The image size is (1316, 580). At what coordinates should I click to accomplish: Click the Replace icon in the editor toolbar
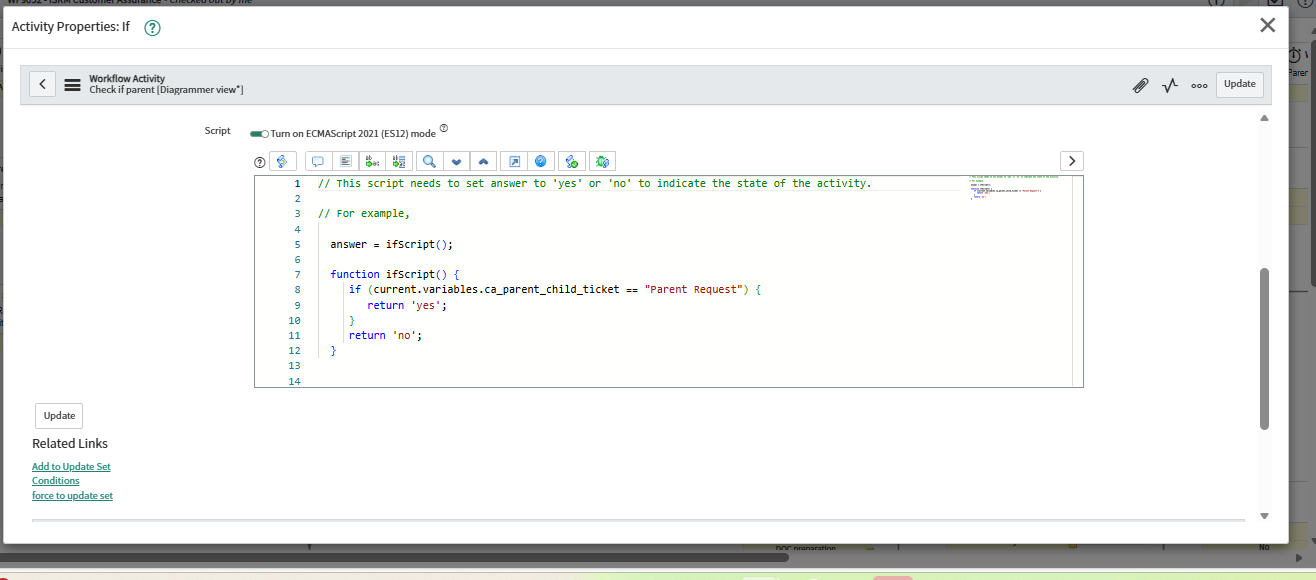click(x=370, y=161)
